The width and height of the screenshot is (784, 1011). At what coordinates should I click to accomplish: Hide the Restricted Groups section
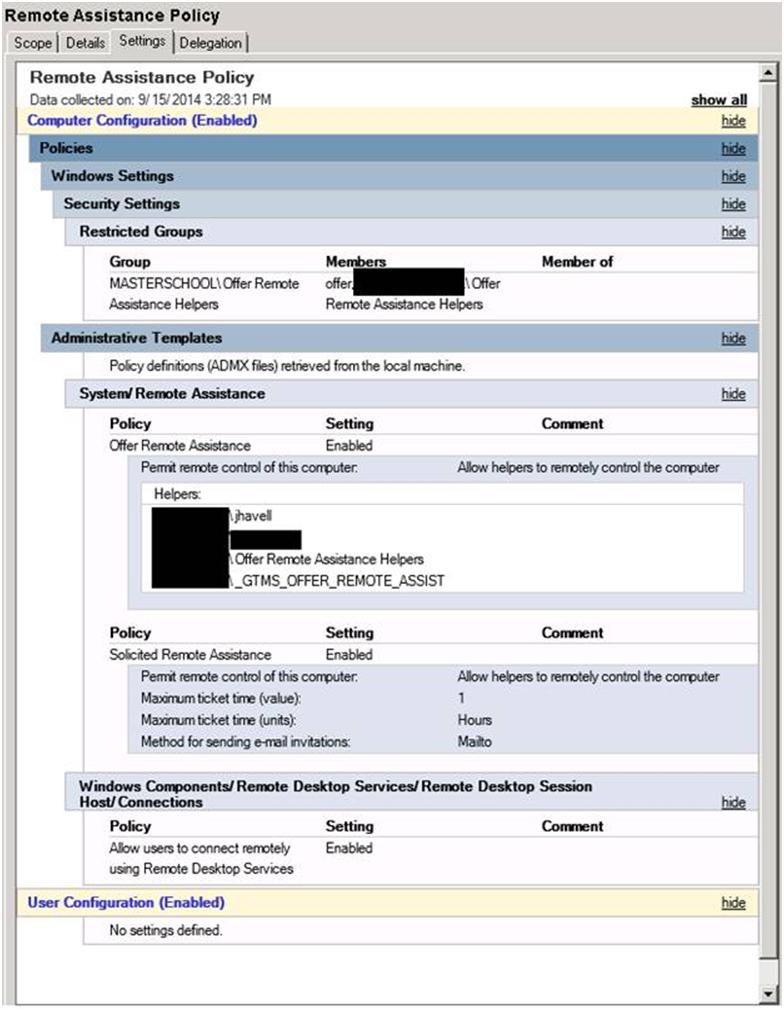point(733,232)
